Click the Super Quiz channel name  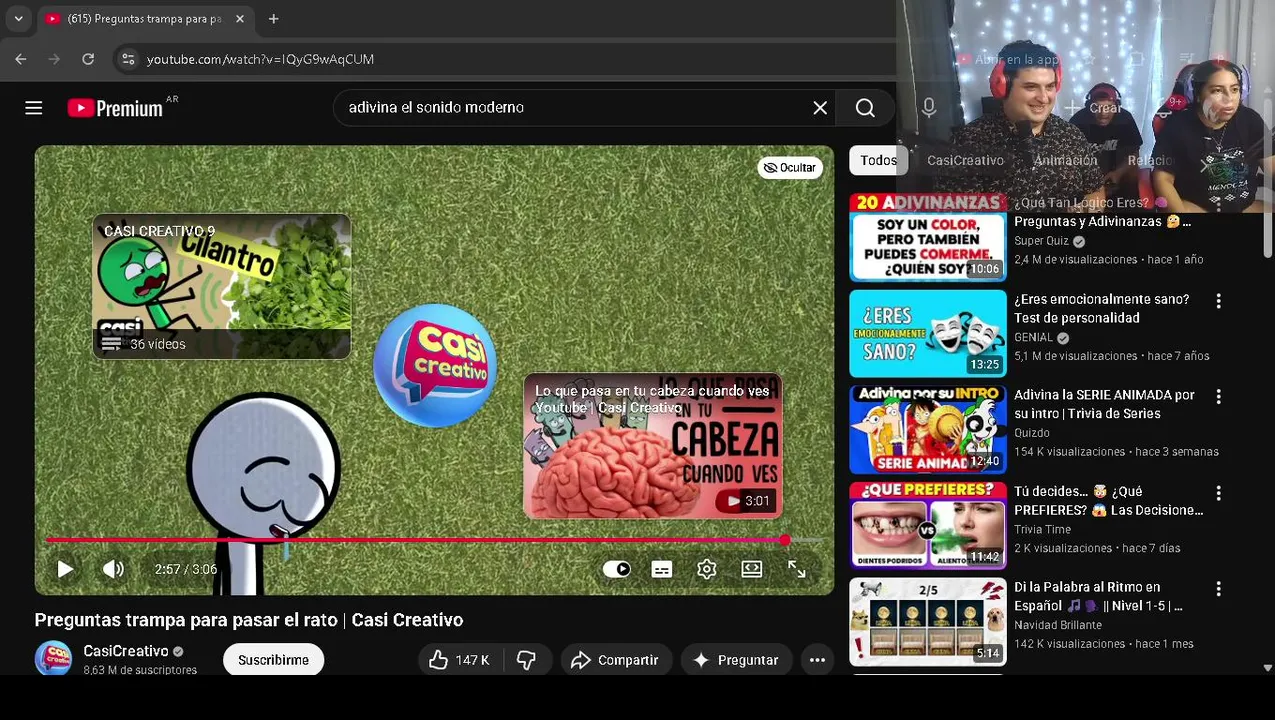(x=1041, y=241)
